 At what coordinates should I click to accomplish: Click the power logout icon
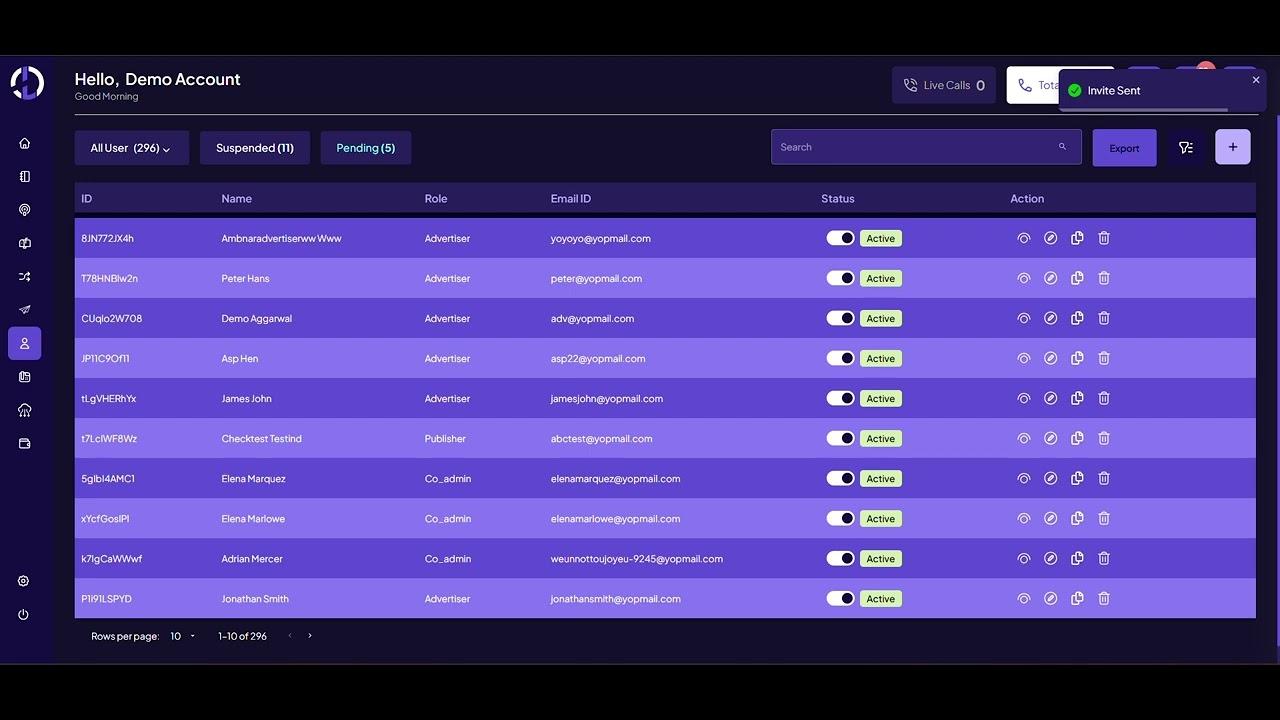(x=23, y=615)
